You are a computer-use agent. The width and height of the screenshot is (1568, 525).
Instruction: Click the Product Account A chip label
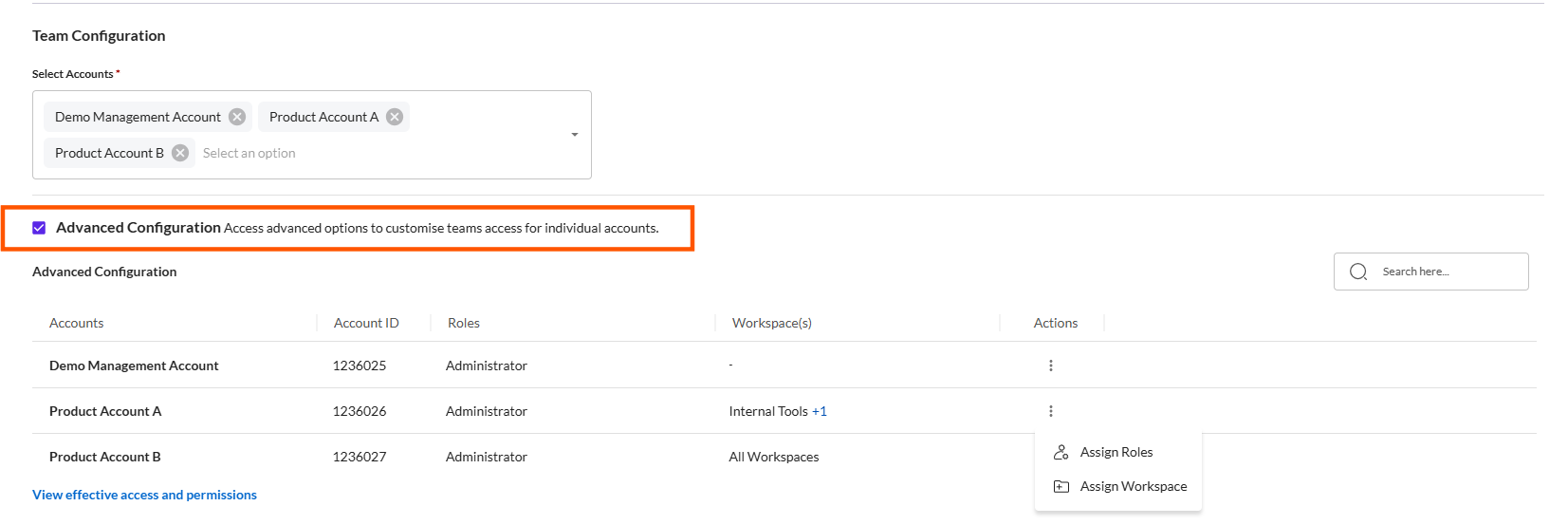(323, 117)
